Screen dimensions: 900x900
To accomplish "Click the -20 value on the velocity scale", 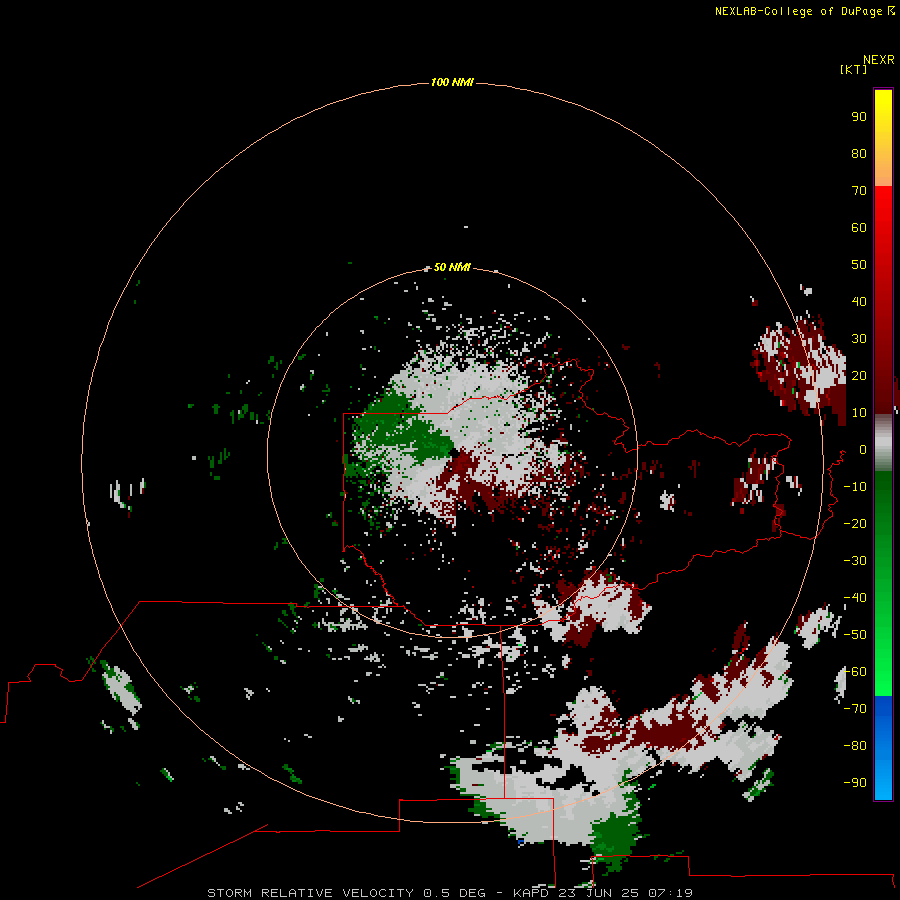I will (855, 524).
